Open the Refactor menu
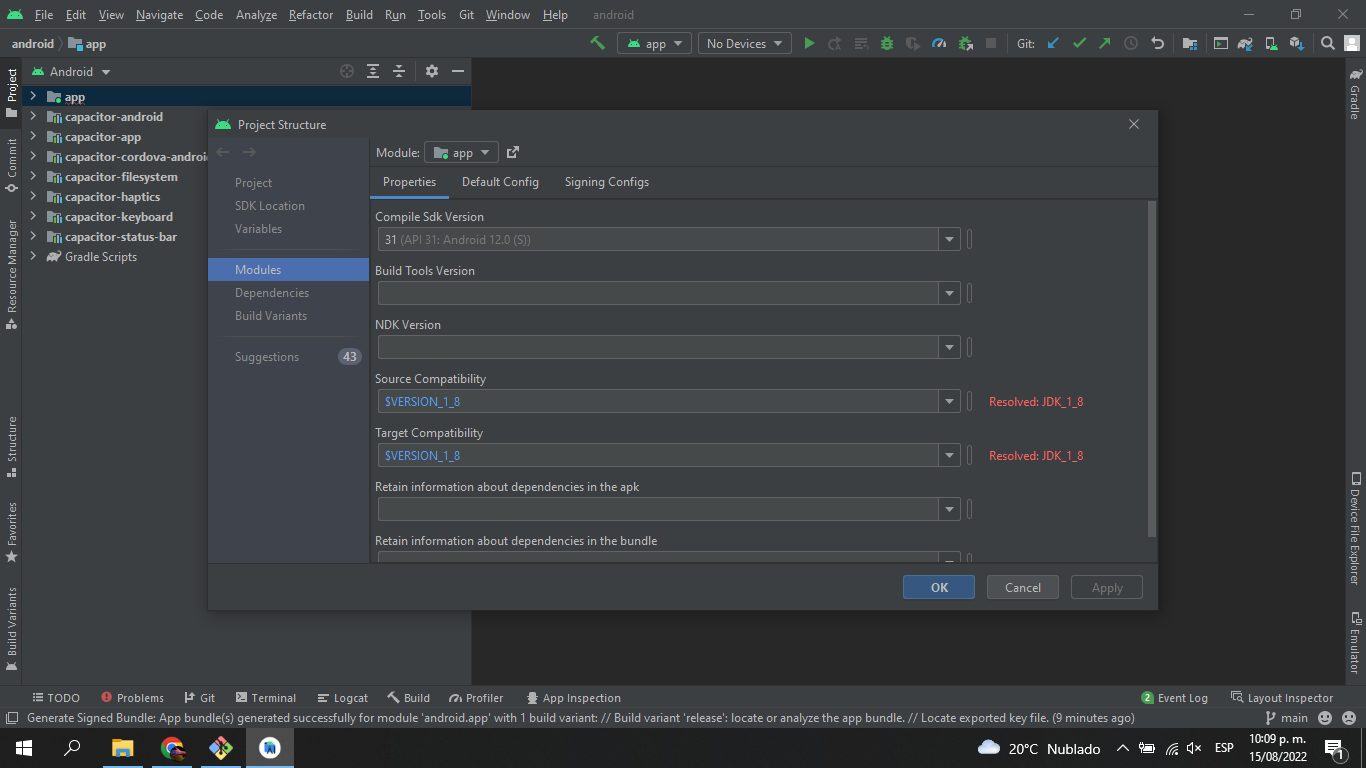 (x=311, y=15)
